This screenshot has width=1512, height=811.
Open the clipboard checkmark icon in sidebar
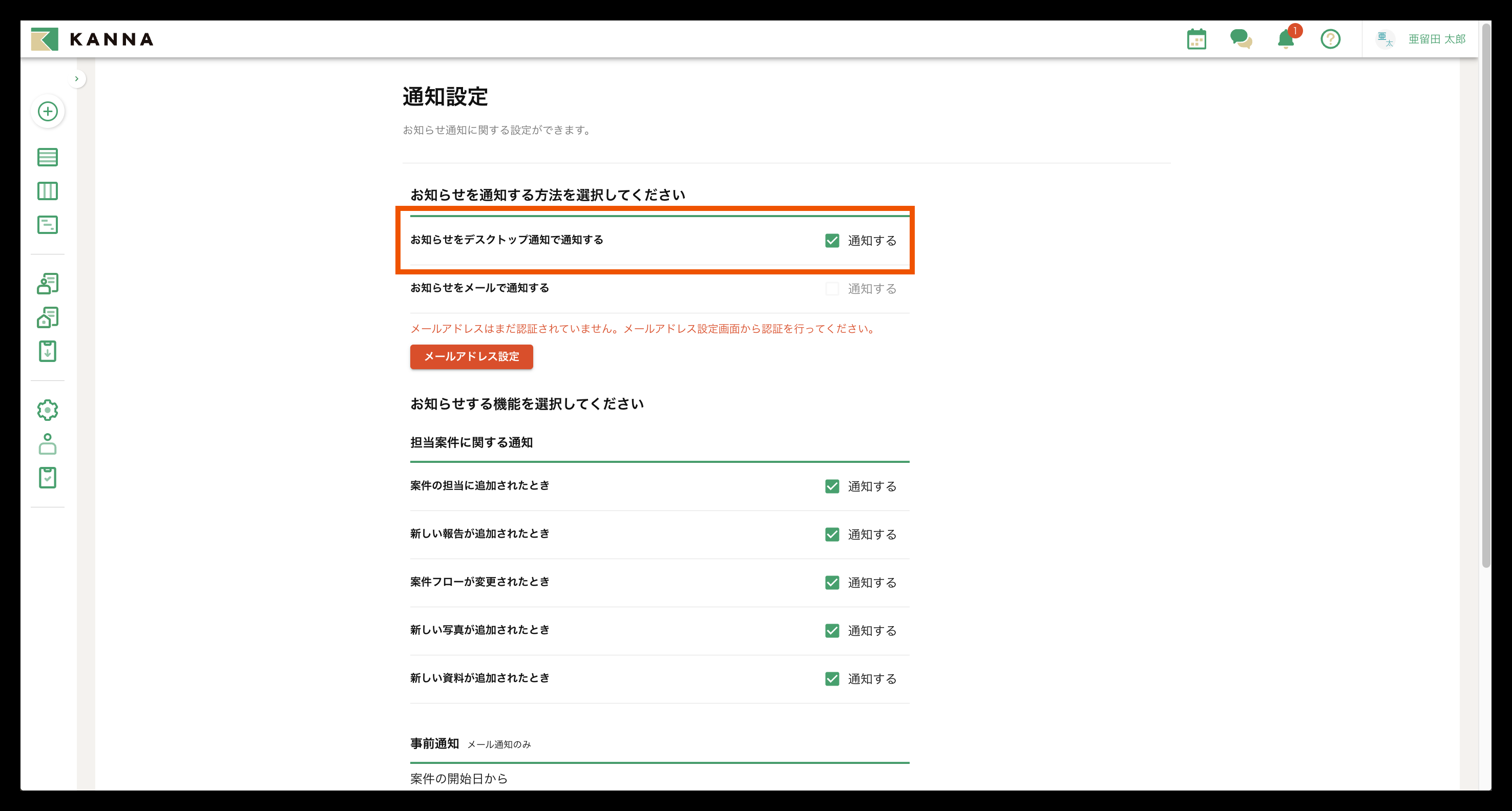(48, 478)
